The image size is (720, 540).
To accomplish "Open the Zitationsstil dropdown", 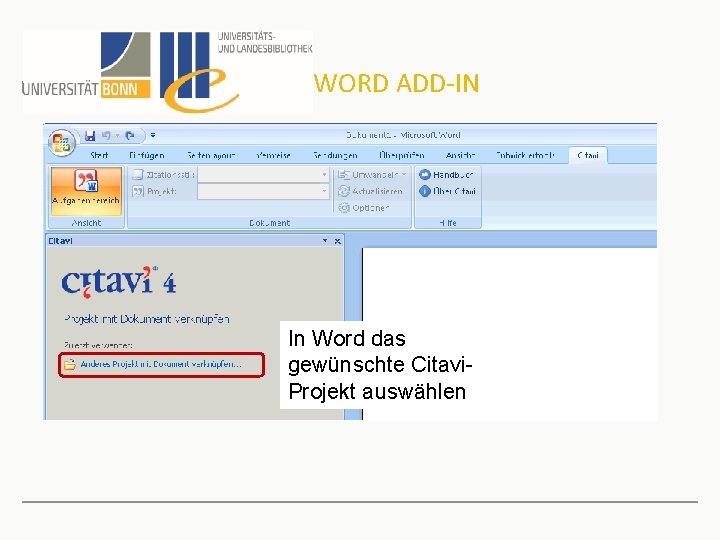I will coord(263,174).
